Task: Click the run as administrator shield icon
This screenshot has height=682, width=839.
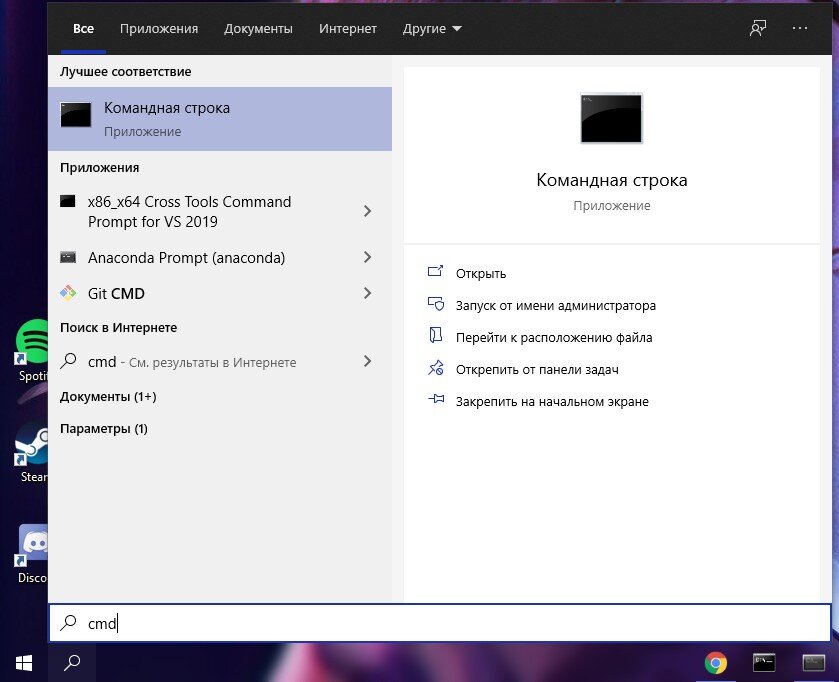Action: click(x=436, y=304)
